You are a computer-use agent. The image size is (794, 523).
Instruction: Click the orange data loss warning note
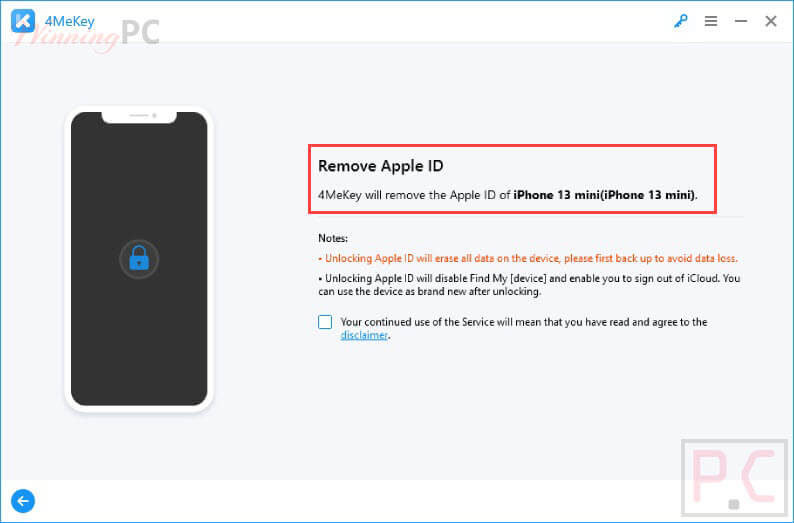tap(528, 258)
